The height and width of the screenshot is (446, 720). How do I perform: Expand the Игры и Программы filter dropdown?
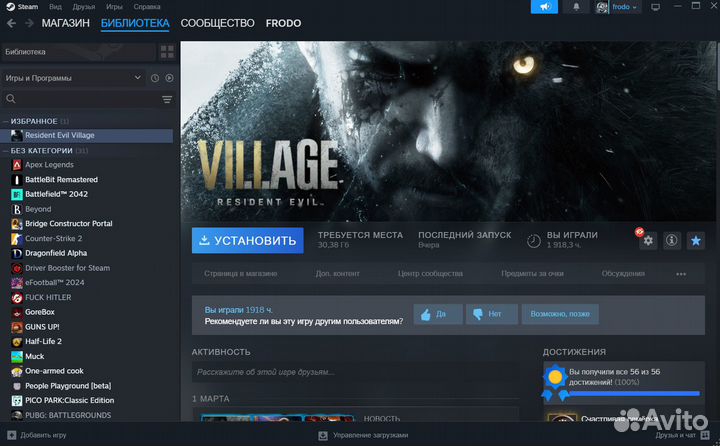point(73,78)
